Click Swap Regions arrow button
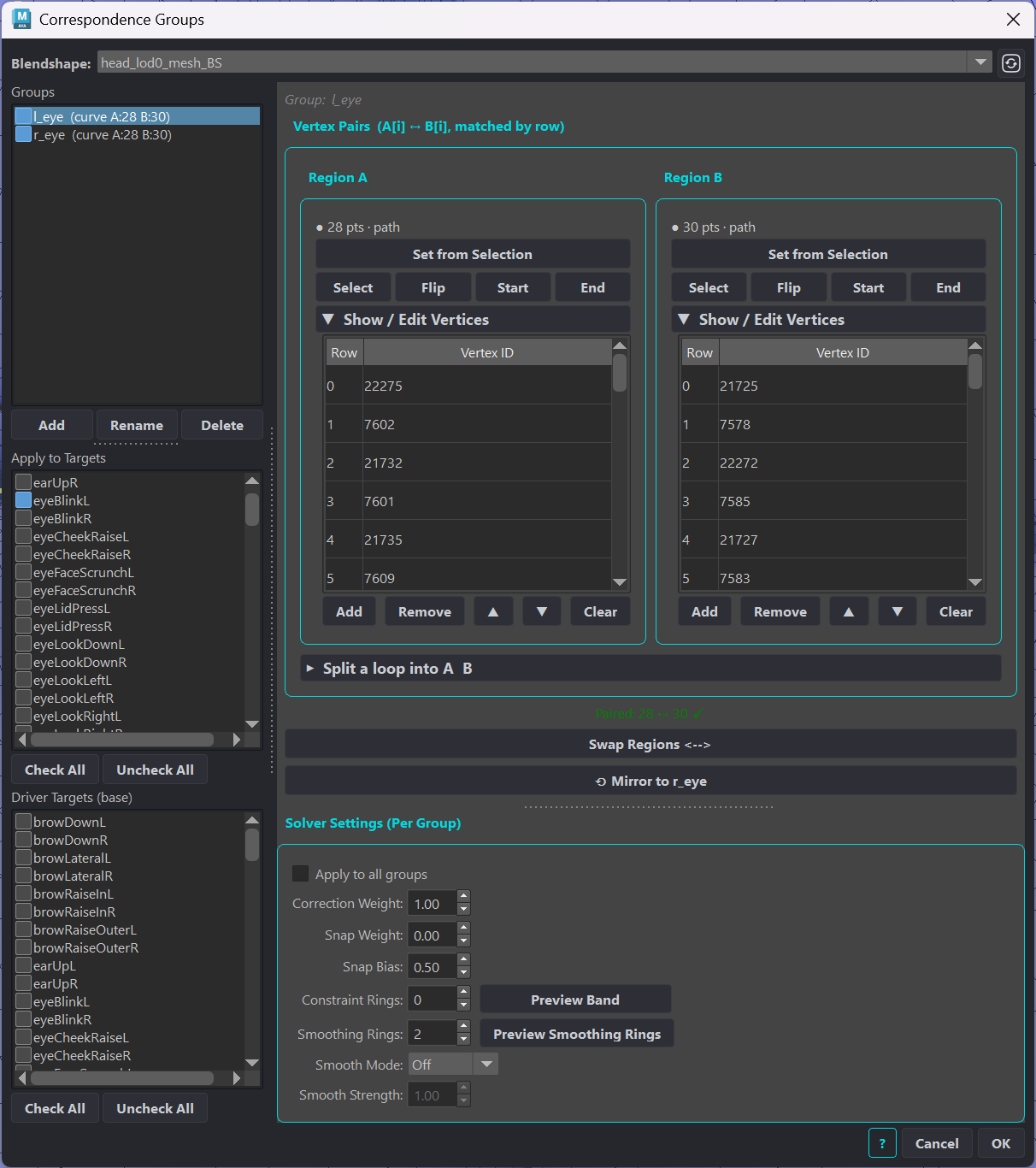The height and width of the screenshot is (1168, 1036). tap(650, 745)
